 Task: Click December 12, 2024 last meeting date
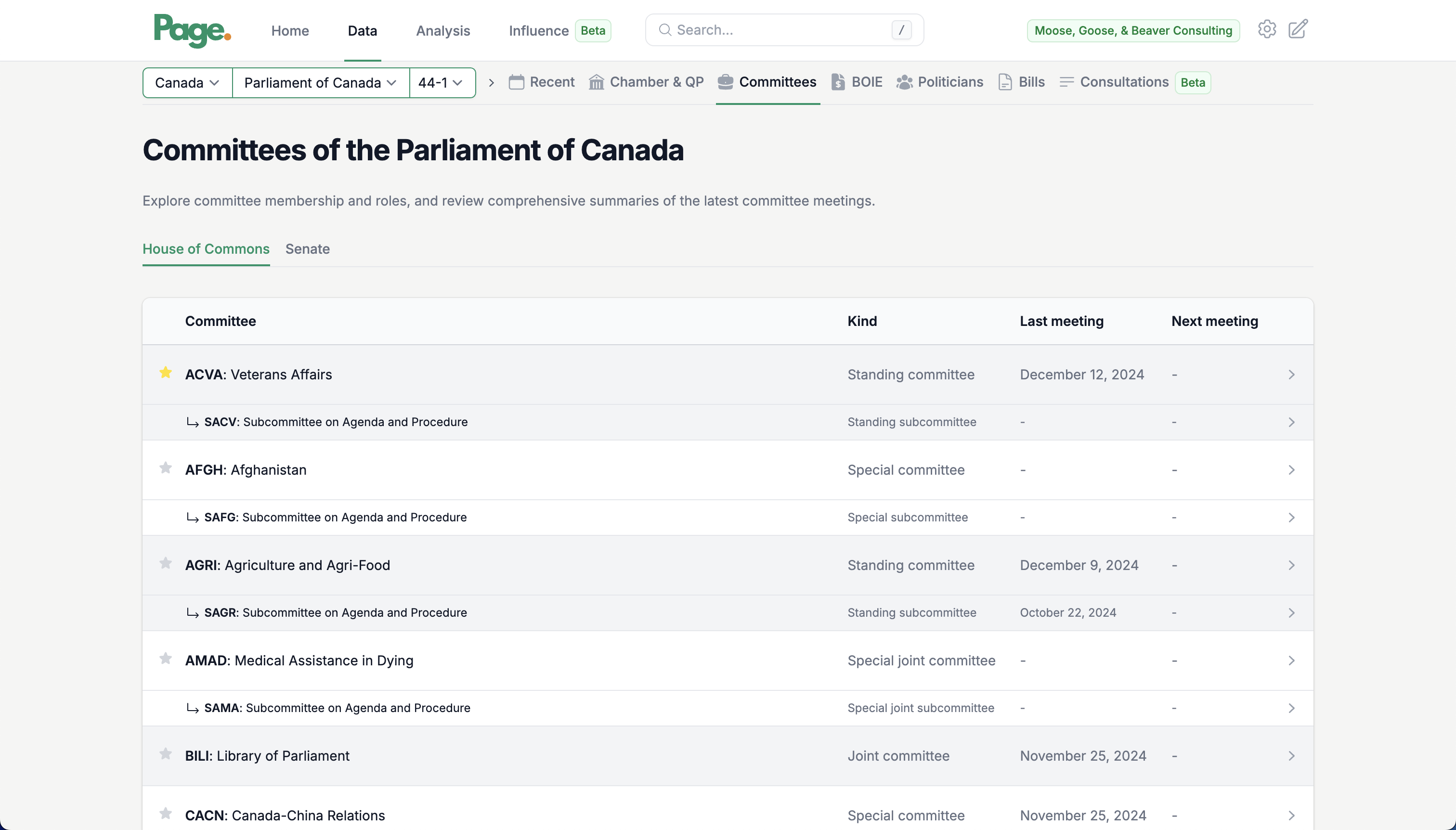[1081, 375]
